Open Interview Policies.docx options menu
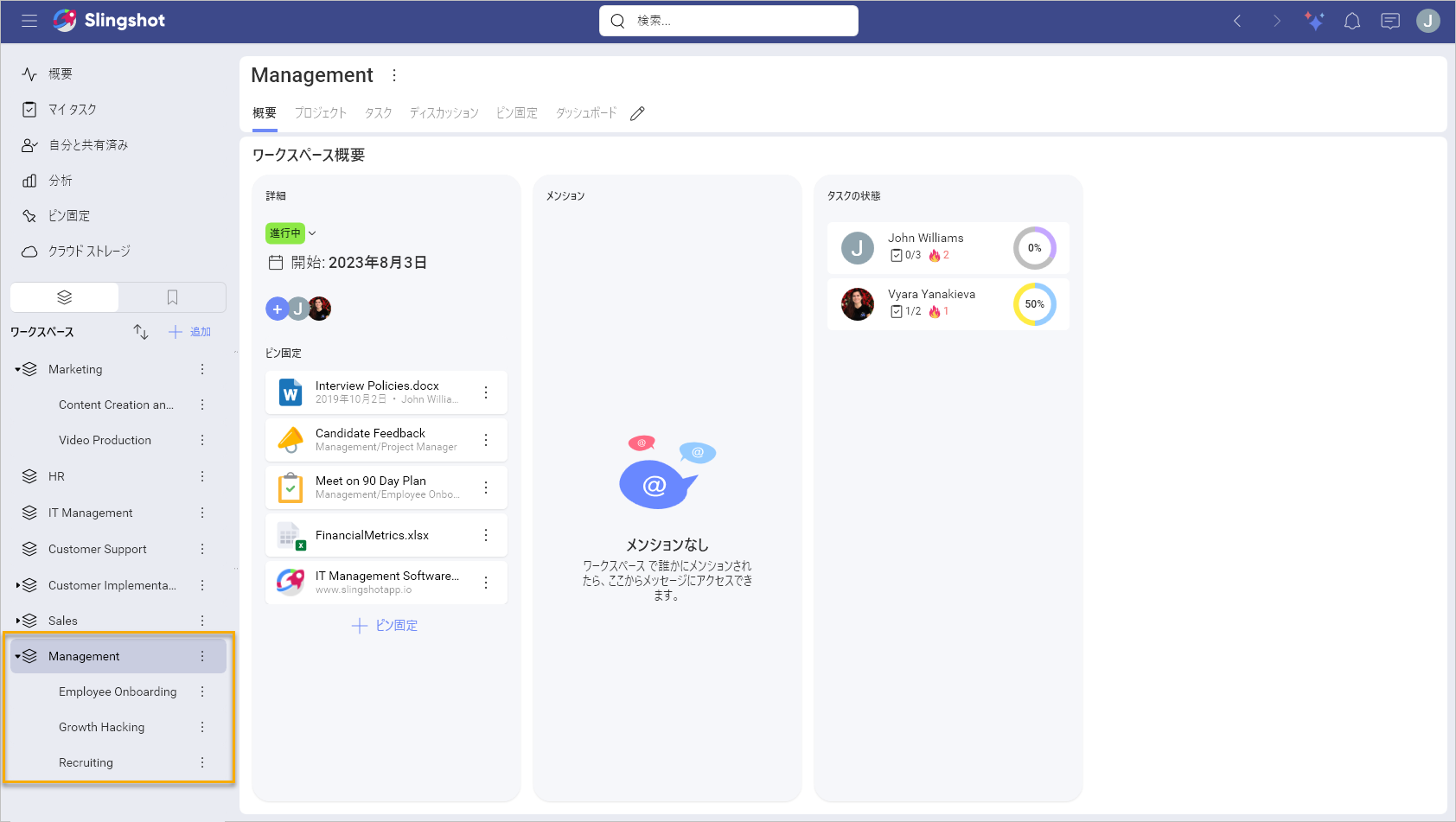 tap(486, 392)
